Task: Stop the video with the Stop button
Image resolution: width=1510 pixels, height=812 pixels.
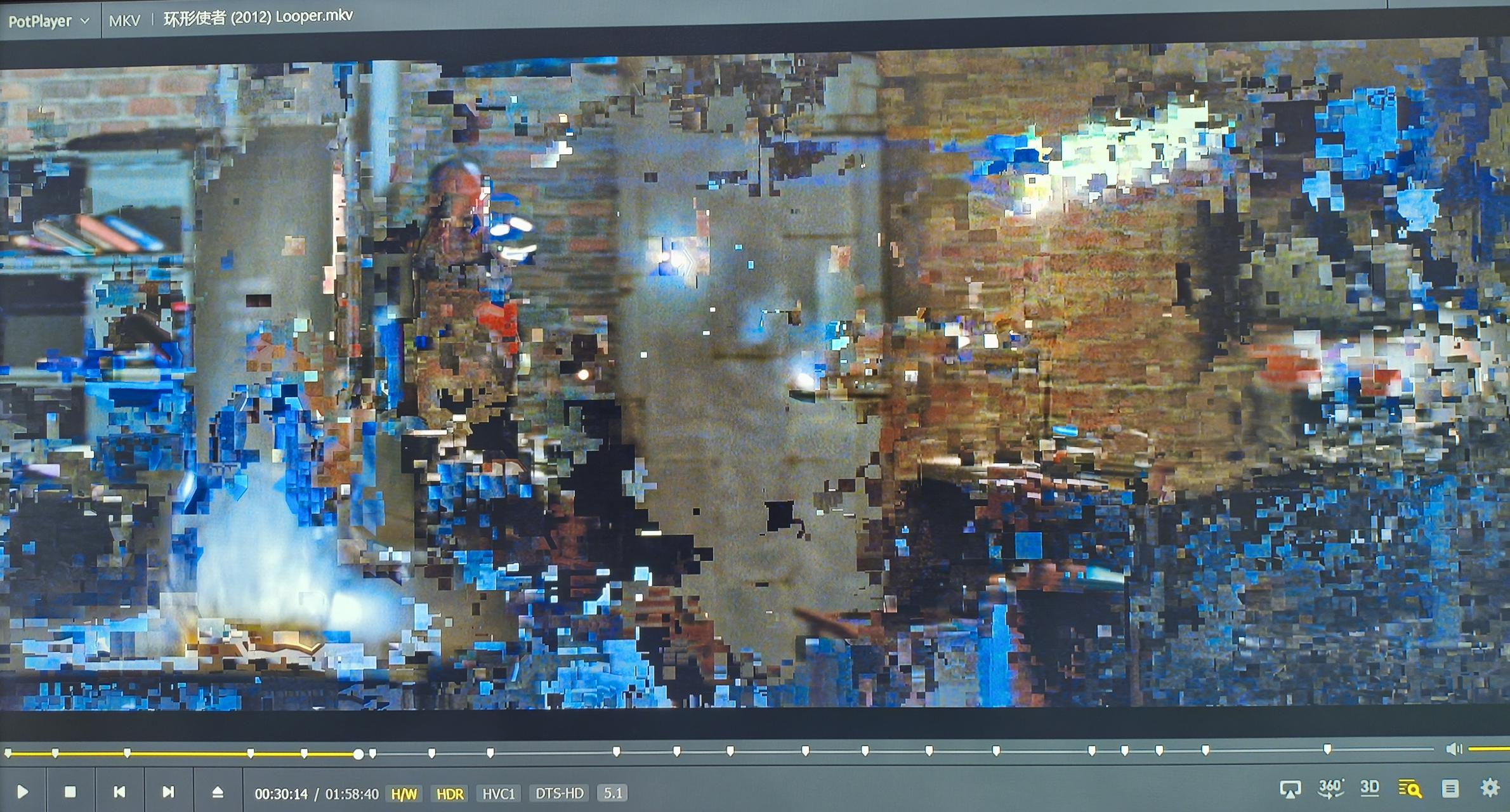Action: (70, 791)
